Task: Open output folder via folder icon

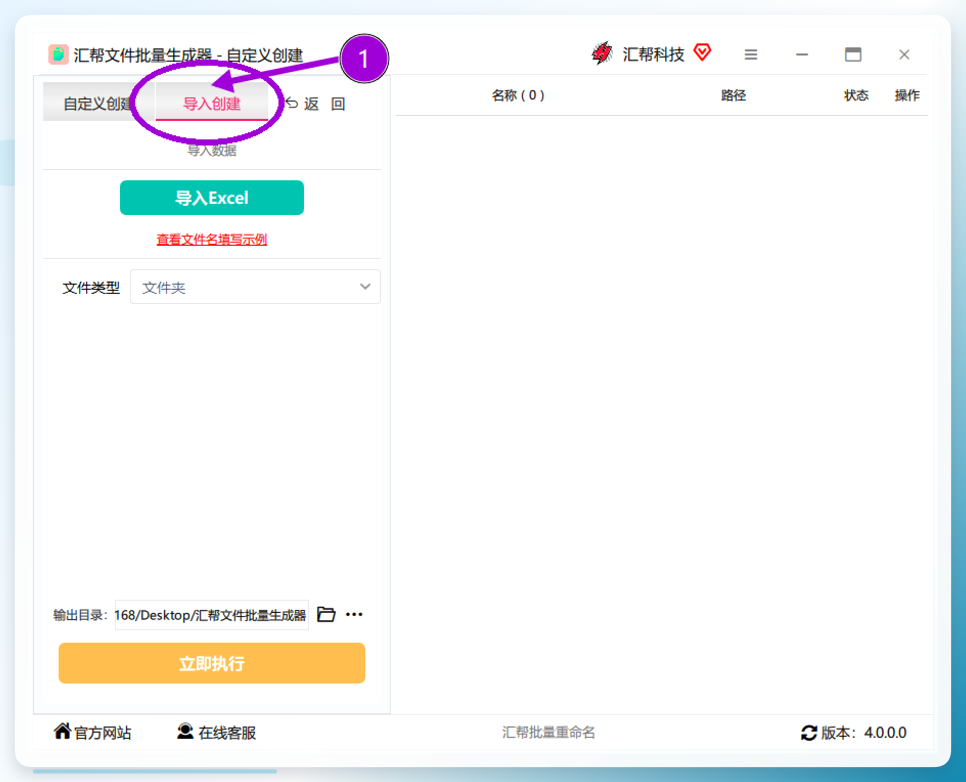Action: click(326, 614)
